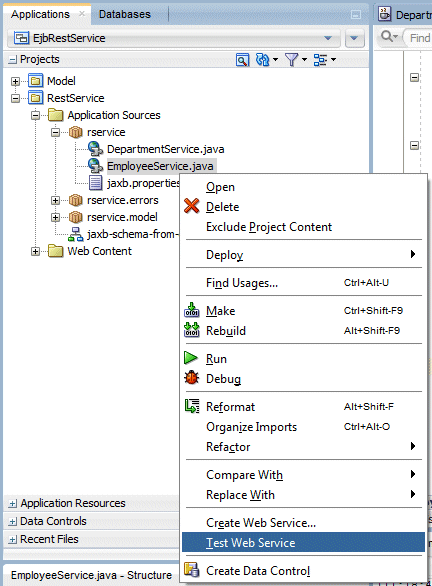Click the Application Sources folder icon

tap(56, 115)
